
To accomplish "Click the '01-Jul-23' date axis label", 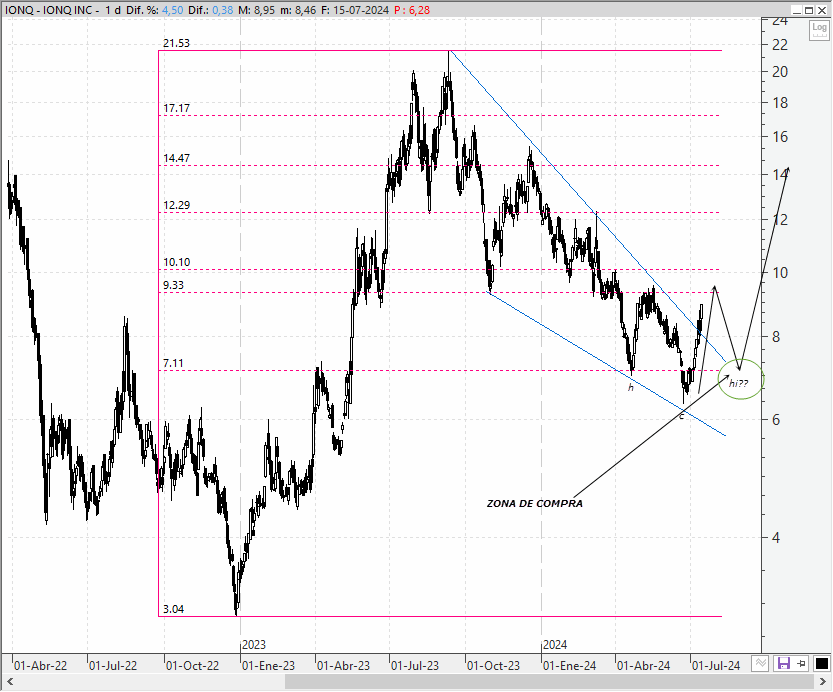I will [x=415, y=665].
